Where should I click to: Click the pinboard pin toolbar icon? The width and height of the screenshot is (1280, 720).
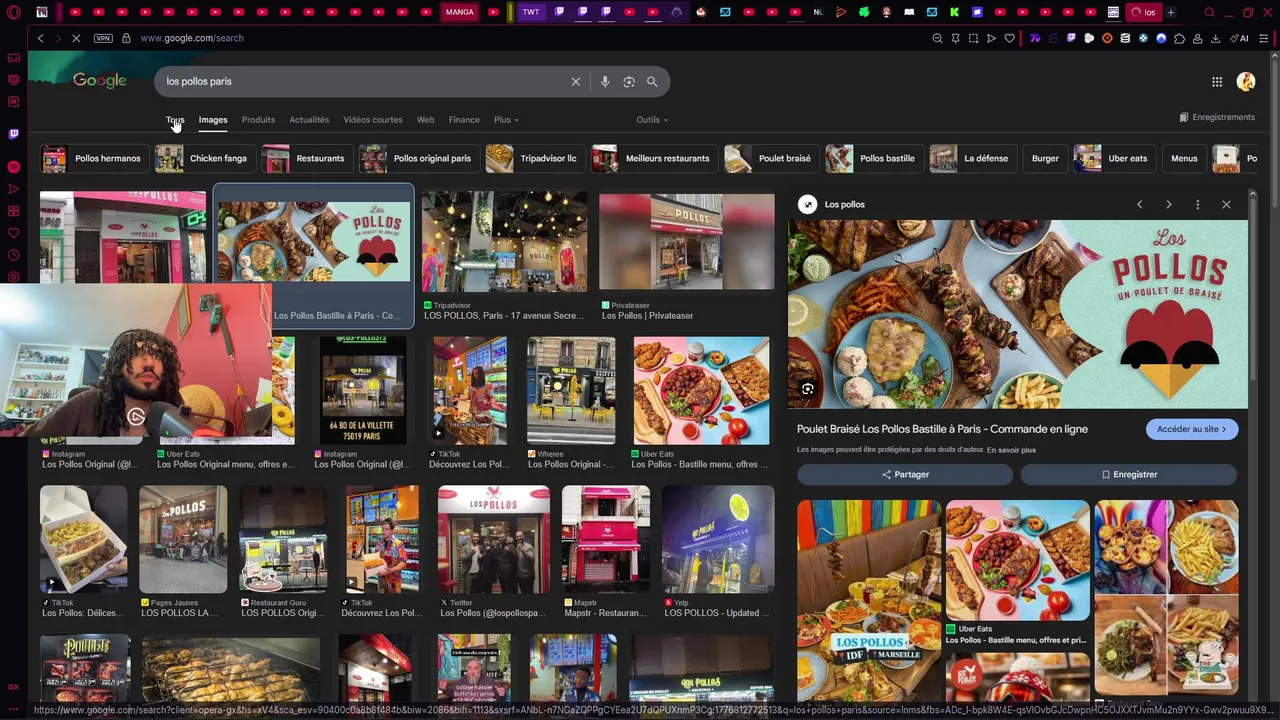(955, 39)
